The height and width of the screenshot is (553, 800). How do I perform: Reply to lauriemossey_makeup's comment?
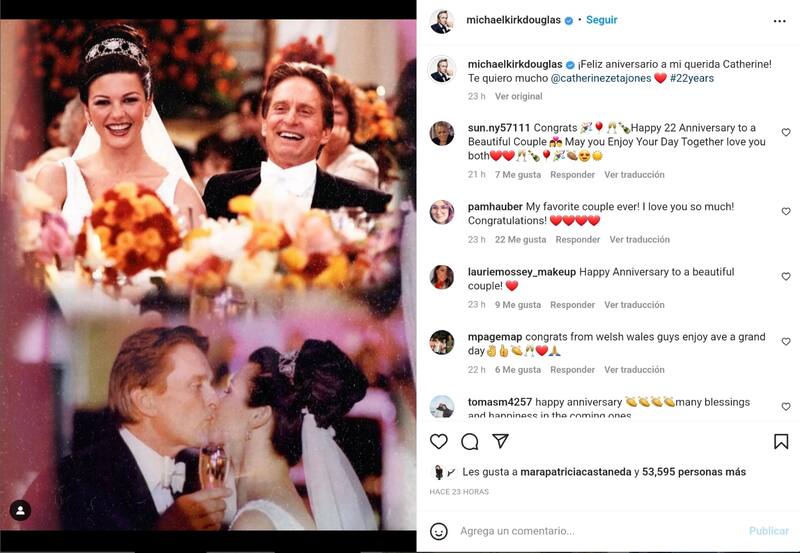click(x=572, y=305)
